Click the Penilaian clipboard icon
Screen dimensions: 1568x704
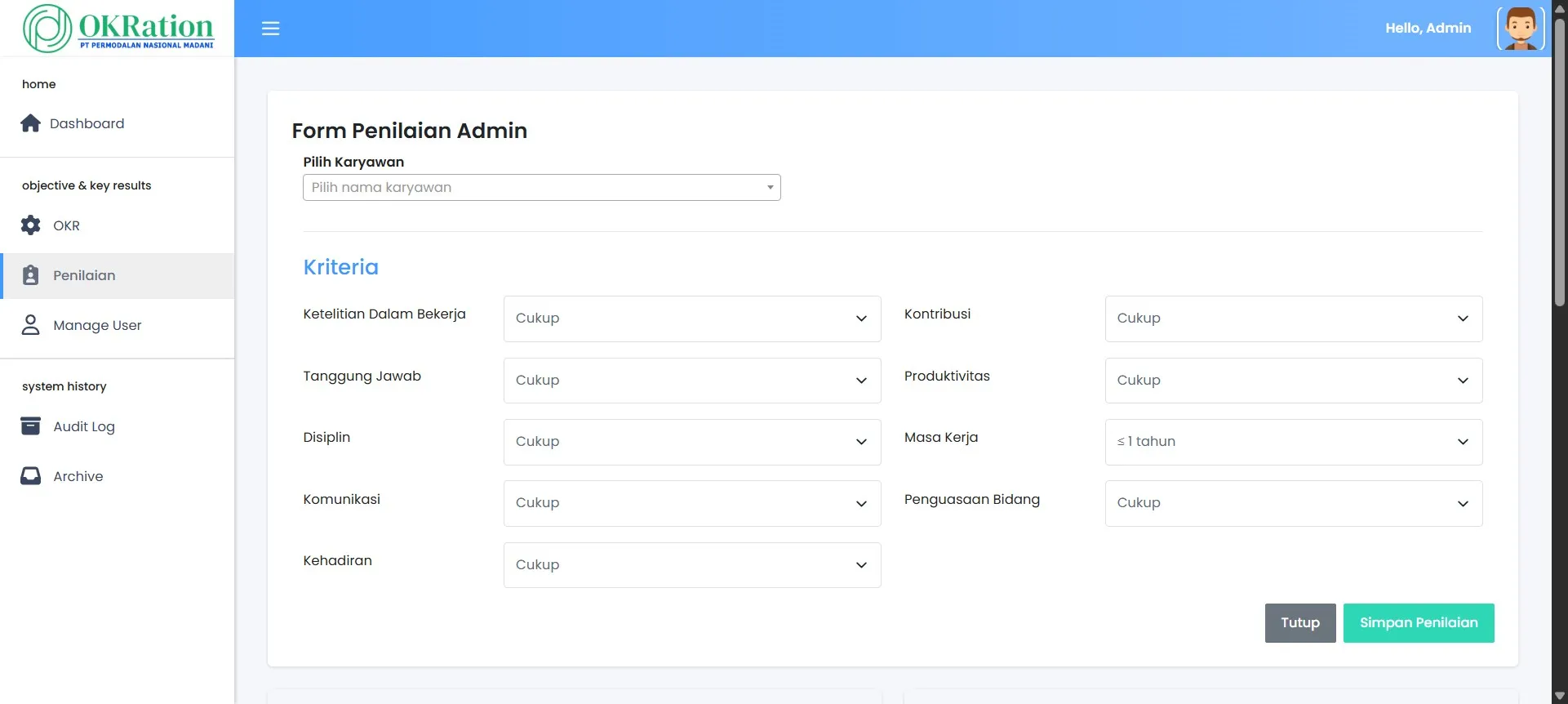click(31, 275)
